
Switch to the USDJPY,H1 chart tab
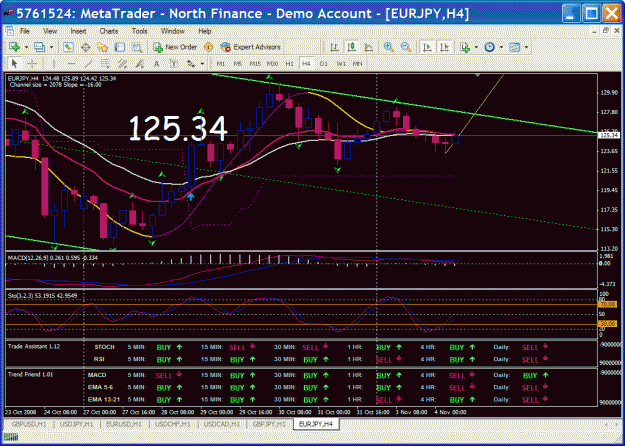(77, 424)
